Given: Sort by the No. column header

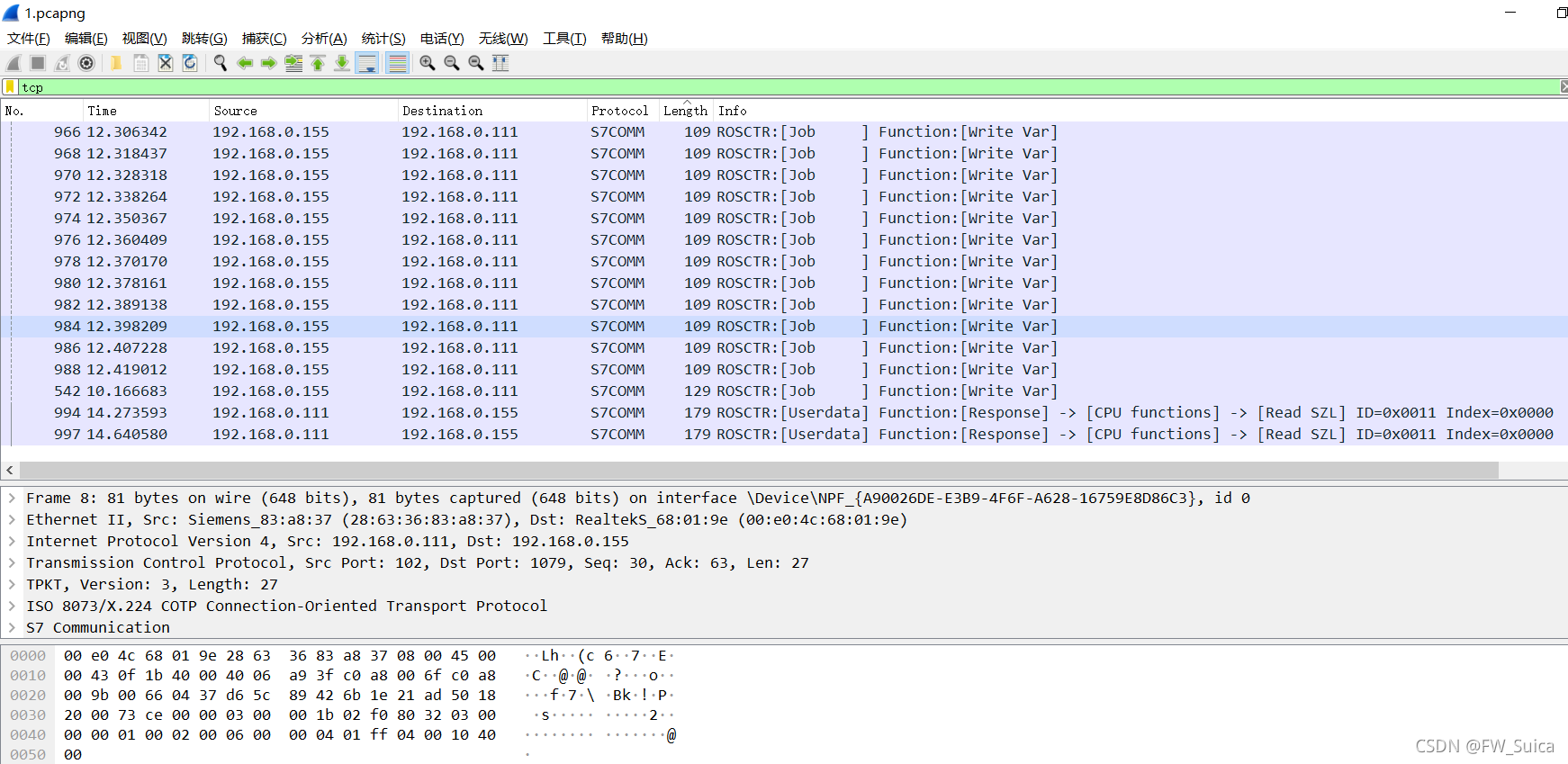Looking at the screenshot, I should tap(41, 111).
